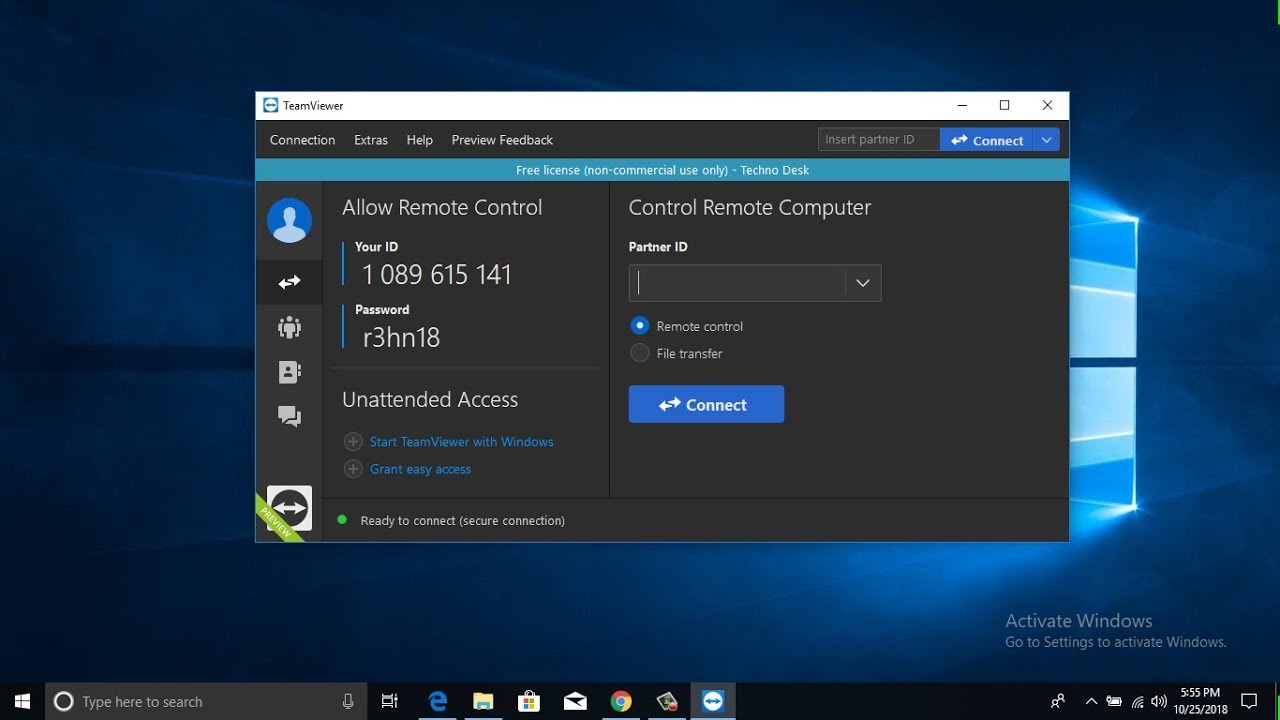Image resolution: width=1280 pixels, height=720 pixels.
Task: Open Mail app from taskbar
Action: point(575,701)
